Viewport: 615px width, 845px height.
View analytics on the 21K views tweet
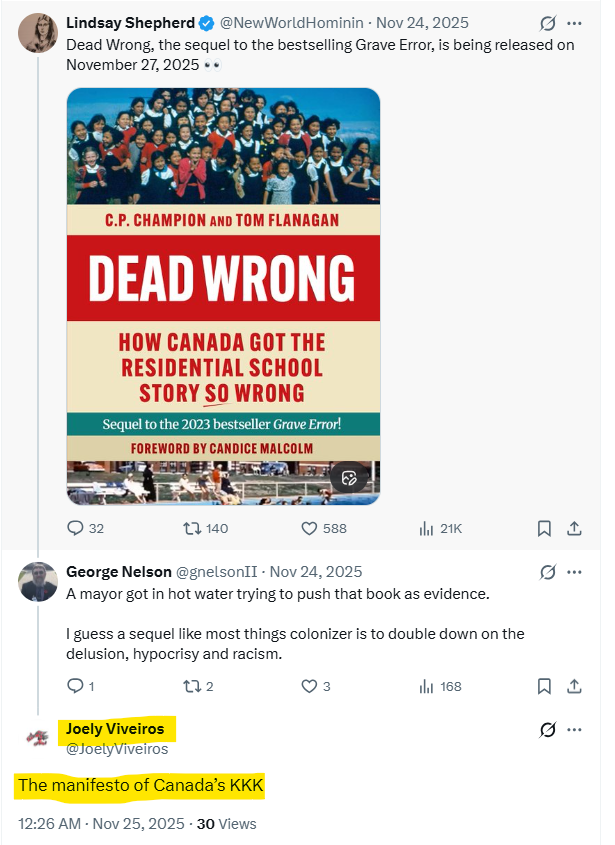point(429,528)
